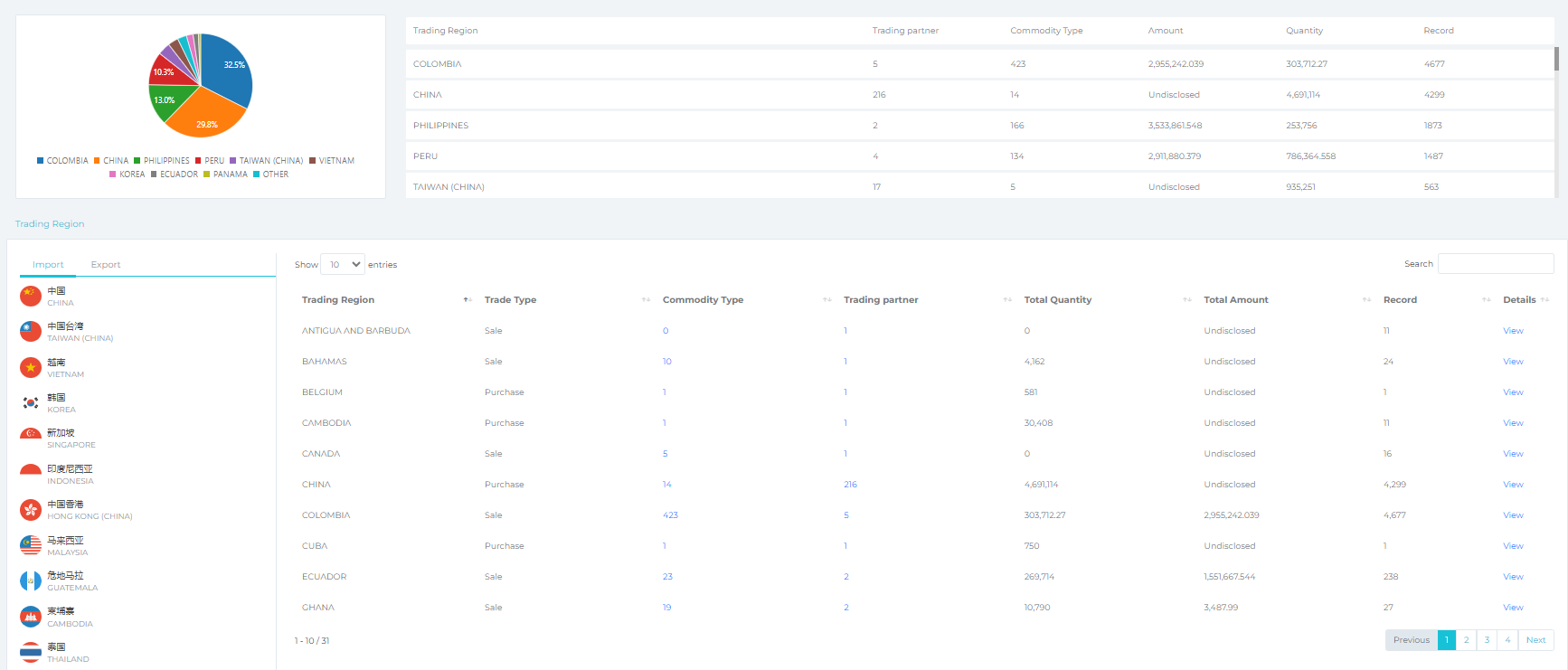Choose the Korea flag icon

pos(31,403)
